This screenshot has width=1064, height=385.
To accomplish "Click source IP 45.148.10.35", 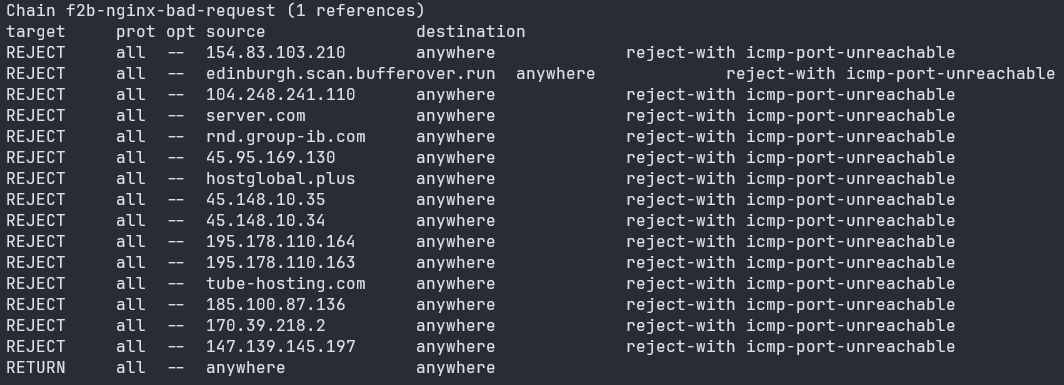I will tap(265, 200).
